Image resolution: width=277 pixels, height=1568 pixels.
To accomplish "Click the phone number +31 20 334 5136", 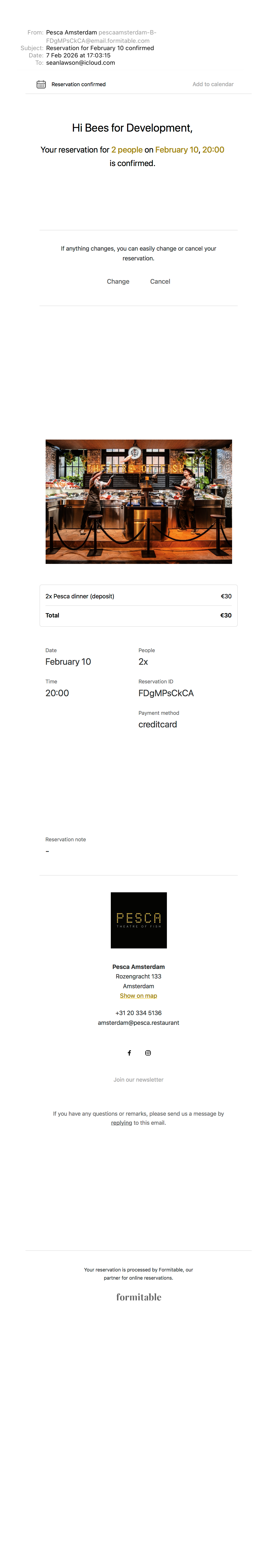I will click(x=138, y=1013).
